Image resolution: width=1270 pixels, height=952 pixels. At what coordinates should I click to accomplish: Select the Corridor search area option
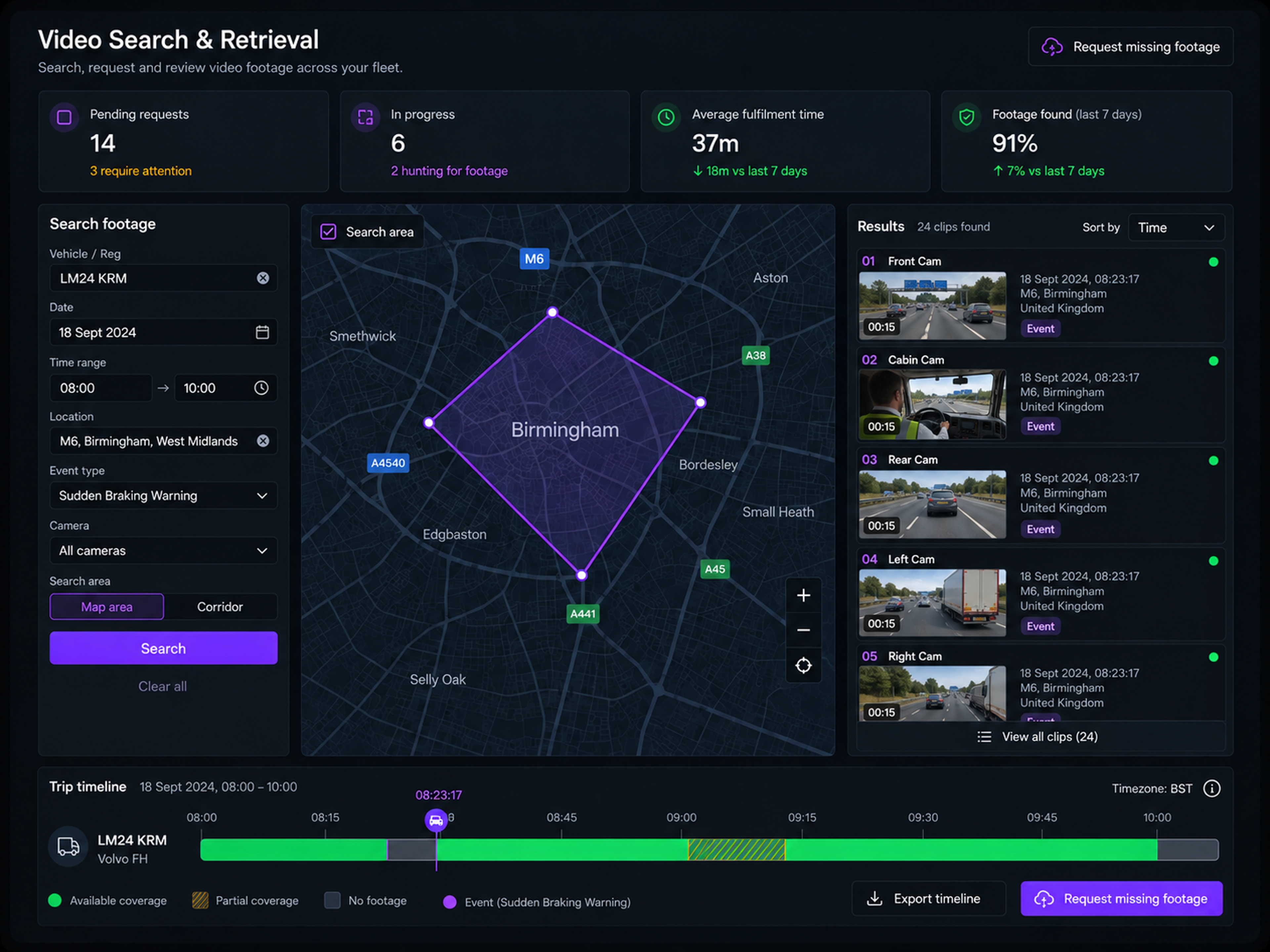click(220, 607)
